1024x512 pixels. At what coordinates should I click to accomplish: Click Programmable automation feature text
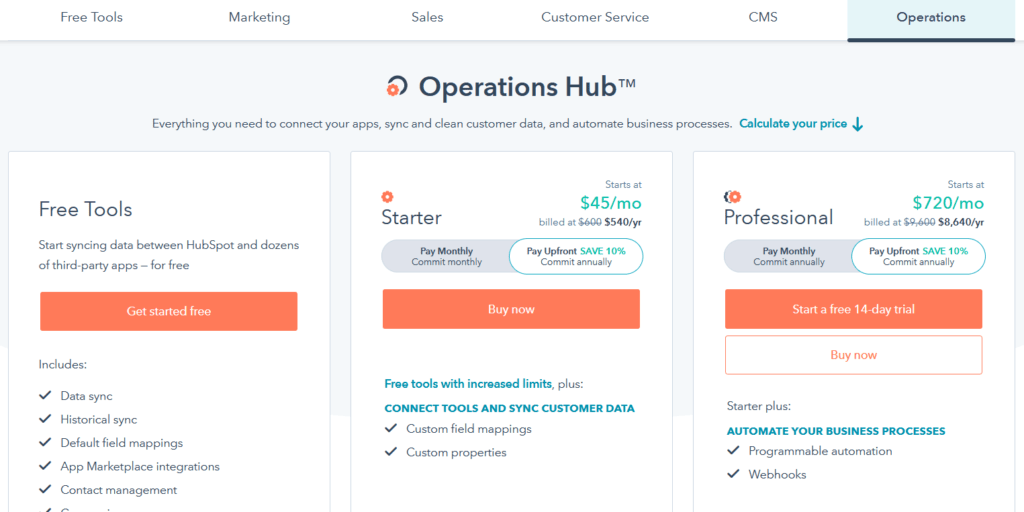point(820,451)
